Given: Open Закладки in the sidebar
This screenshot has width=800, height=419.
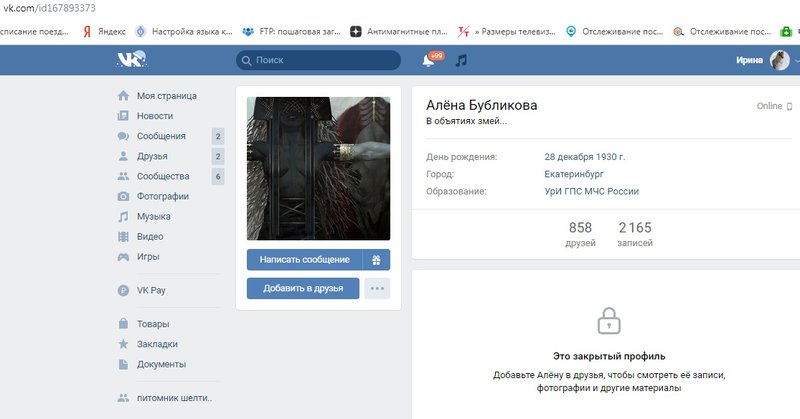Looking at the screenshot, I should 157,344.
